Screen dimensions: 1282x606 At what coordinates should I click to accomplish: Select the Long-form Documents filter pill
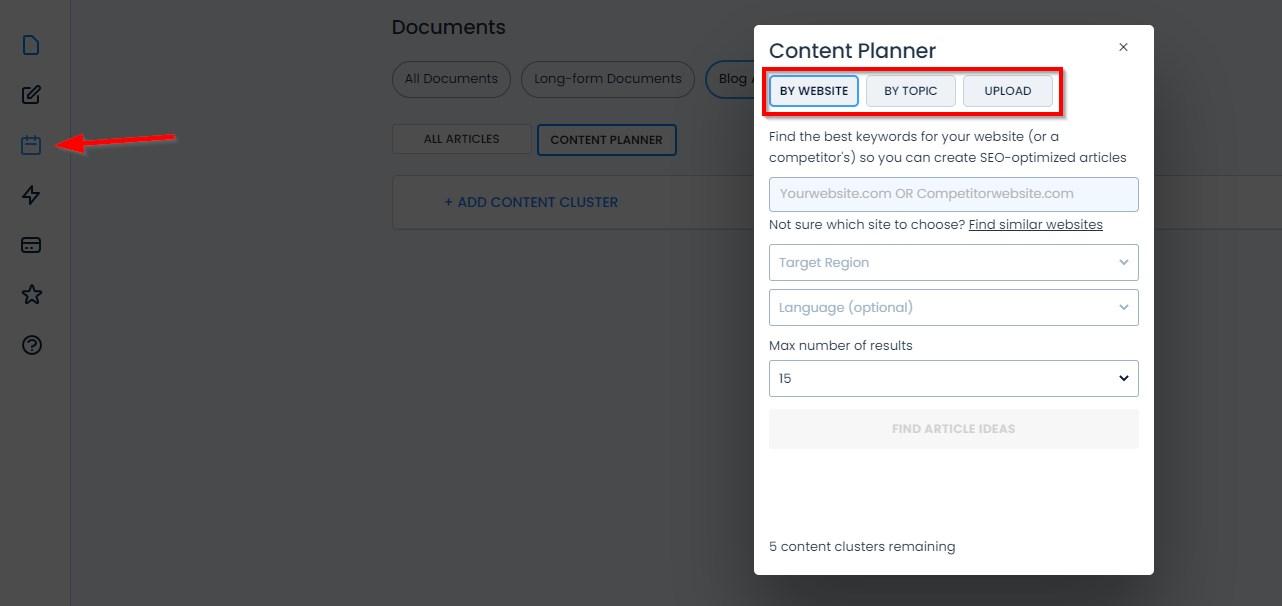pos(608,79)
